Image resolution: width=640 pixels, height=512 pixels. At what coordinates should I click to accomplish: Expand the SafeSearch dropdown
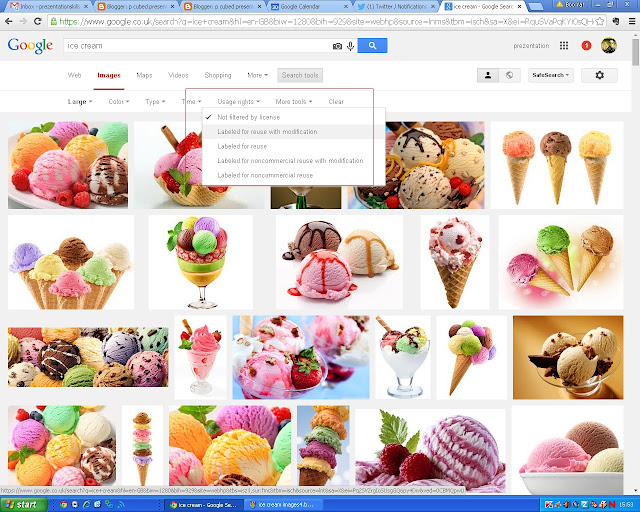coord(551,75)
